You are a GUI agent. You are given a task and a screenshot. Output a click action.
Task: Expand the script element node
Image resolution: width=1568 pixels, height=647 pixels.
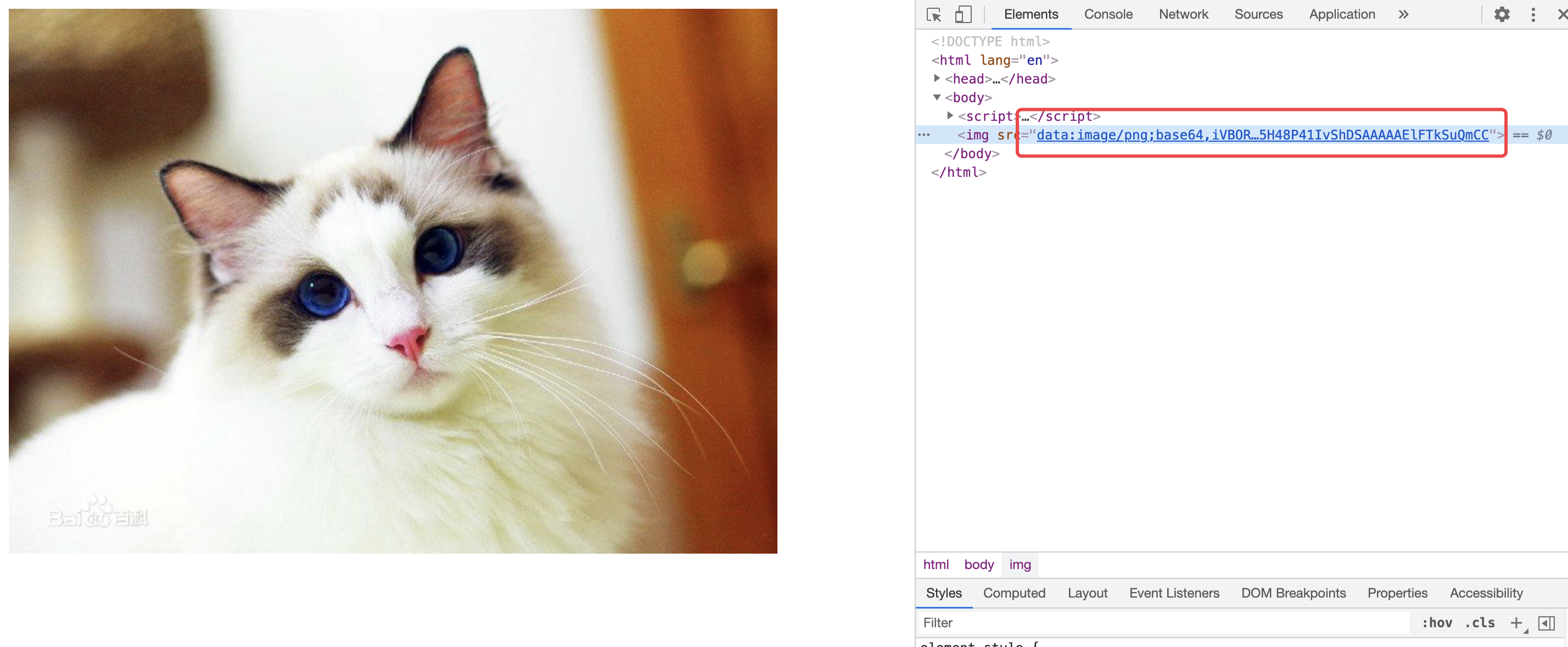click(950, 116)
